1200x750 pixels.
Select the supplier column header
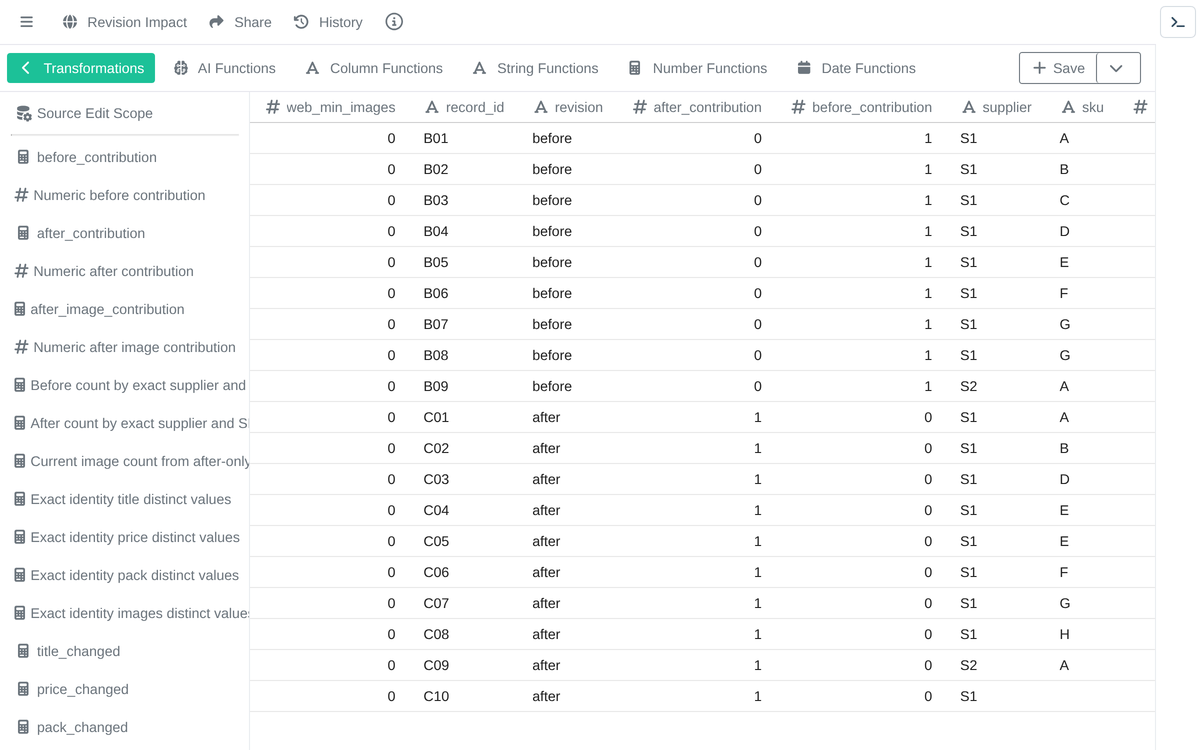(997, 107)
